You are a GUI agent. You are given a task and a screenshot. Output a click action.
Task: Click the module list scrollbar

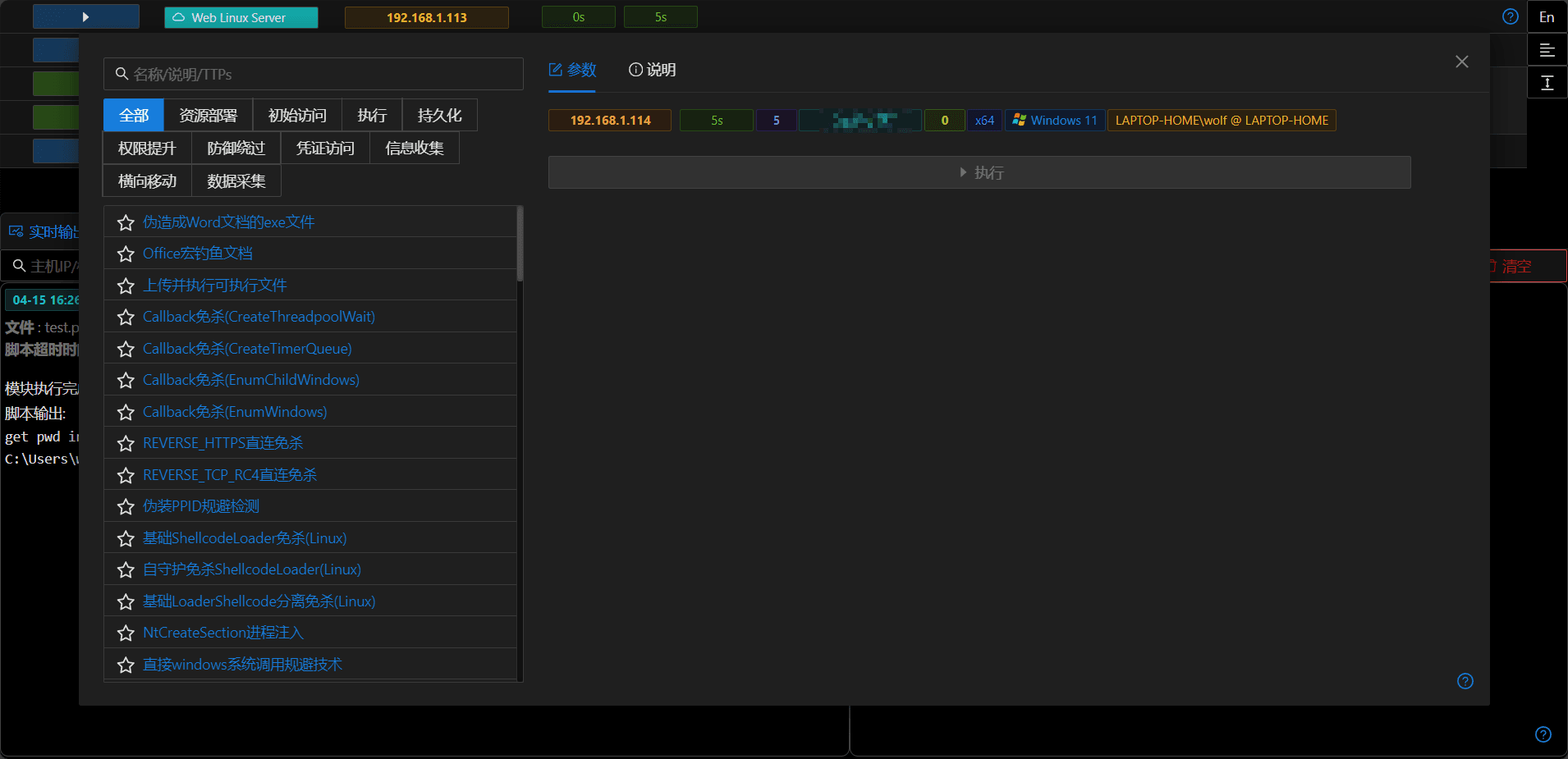pos(520,244)
